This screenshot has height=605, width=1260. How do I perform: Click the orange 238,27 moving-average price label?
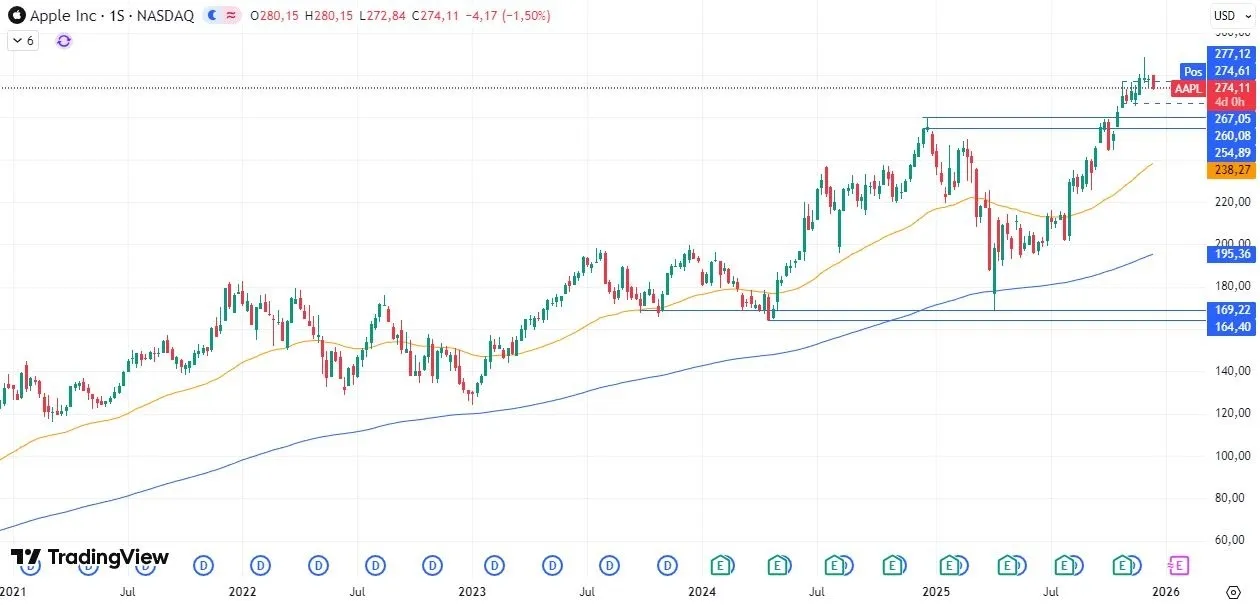coord(1232,170)
